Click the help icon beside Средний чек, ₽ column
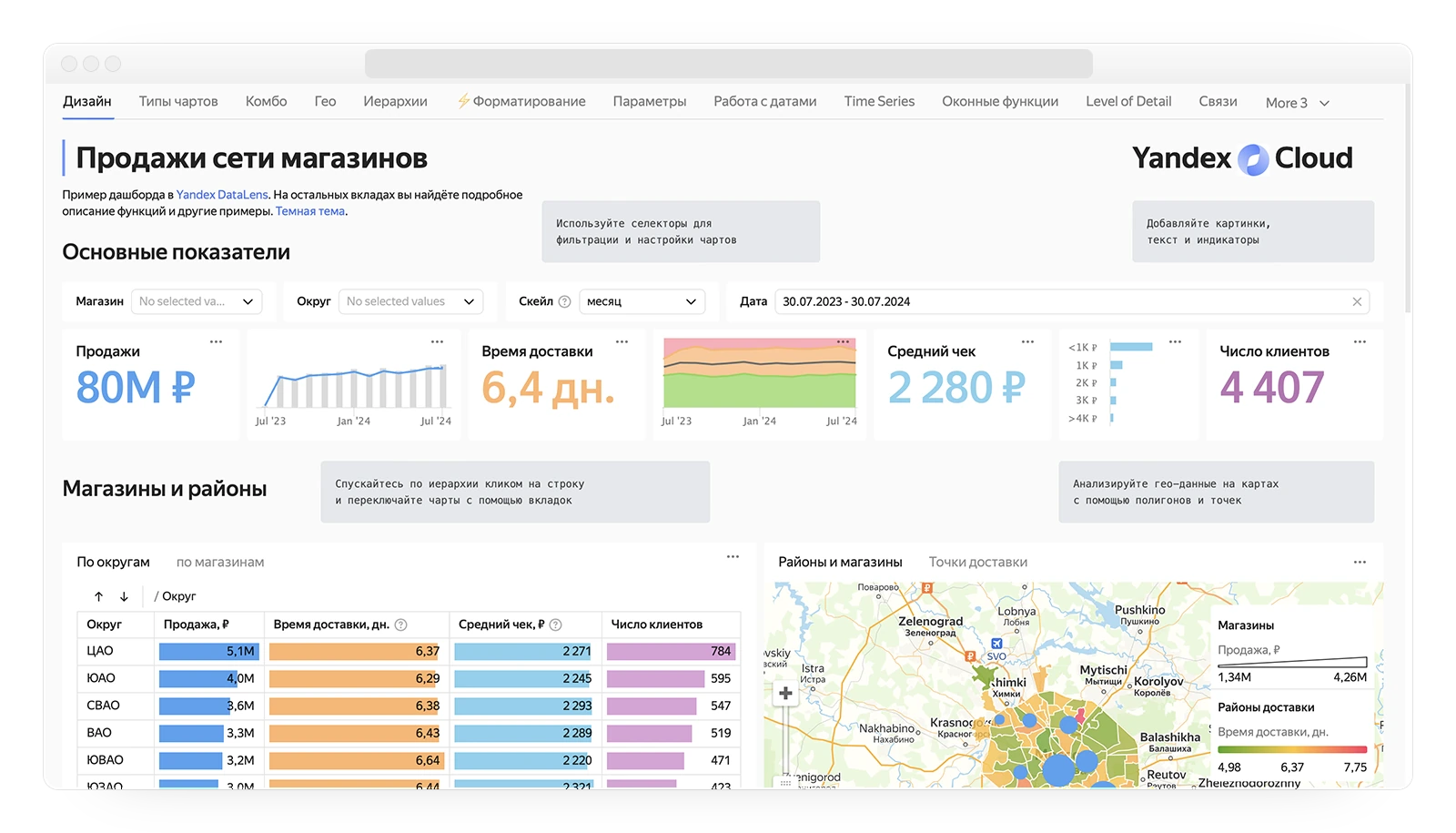The image size is (1456, 833). point(555,625)
